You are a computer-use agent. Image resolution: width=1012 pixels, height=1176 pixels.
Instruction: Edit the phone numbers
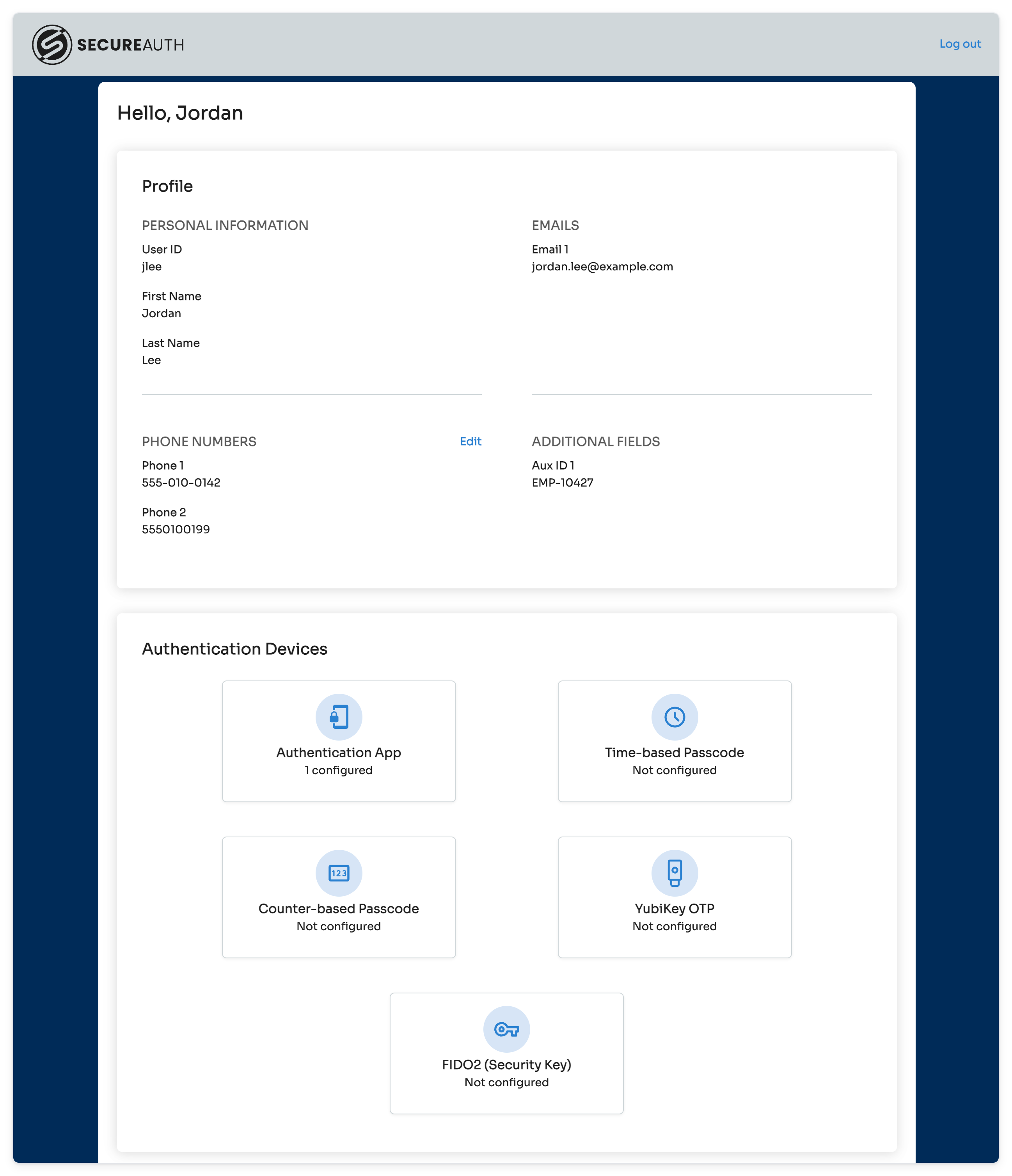click(x=470, y=441)
